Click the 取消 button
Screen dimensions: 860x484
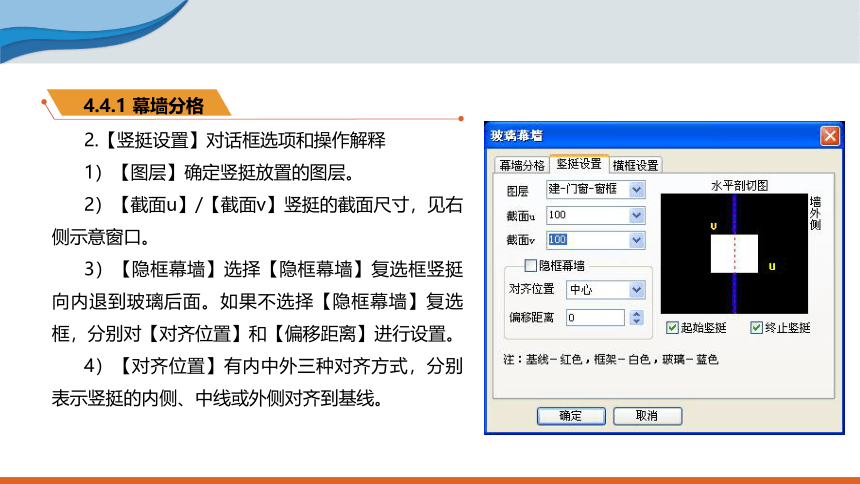coord(647,416)
